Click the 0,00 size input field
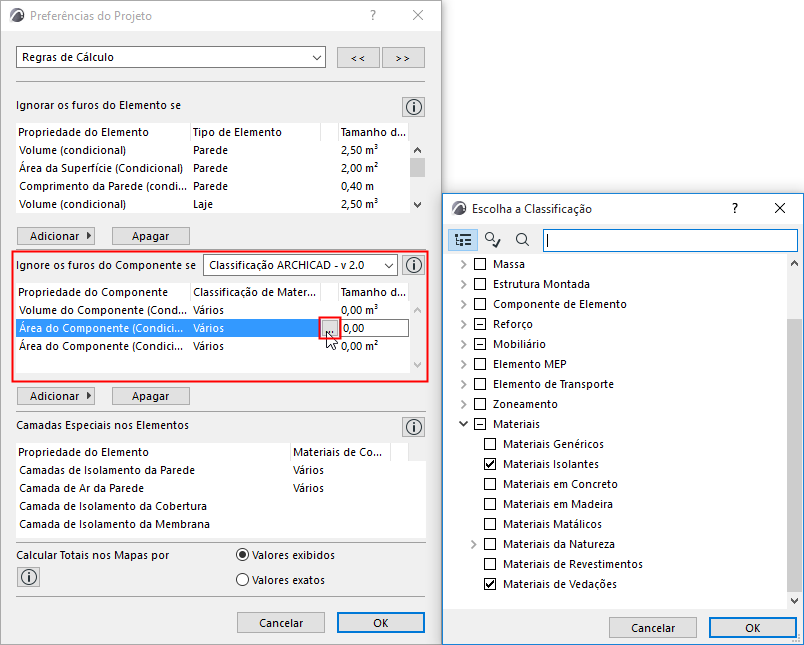Screen dimensions: 804x645 (x=375, y=328)
